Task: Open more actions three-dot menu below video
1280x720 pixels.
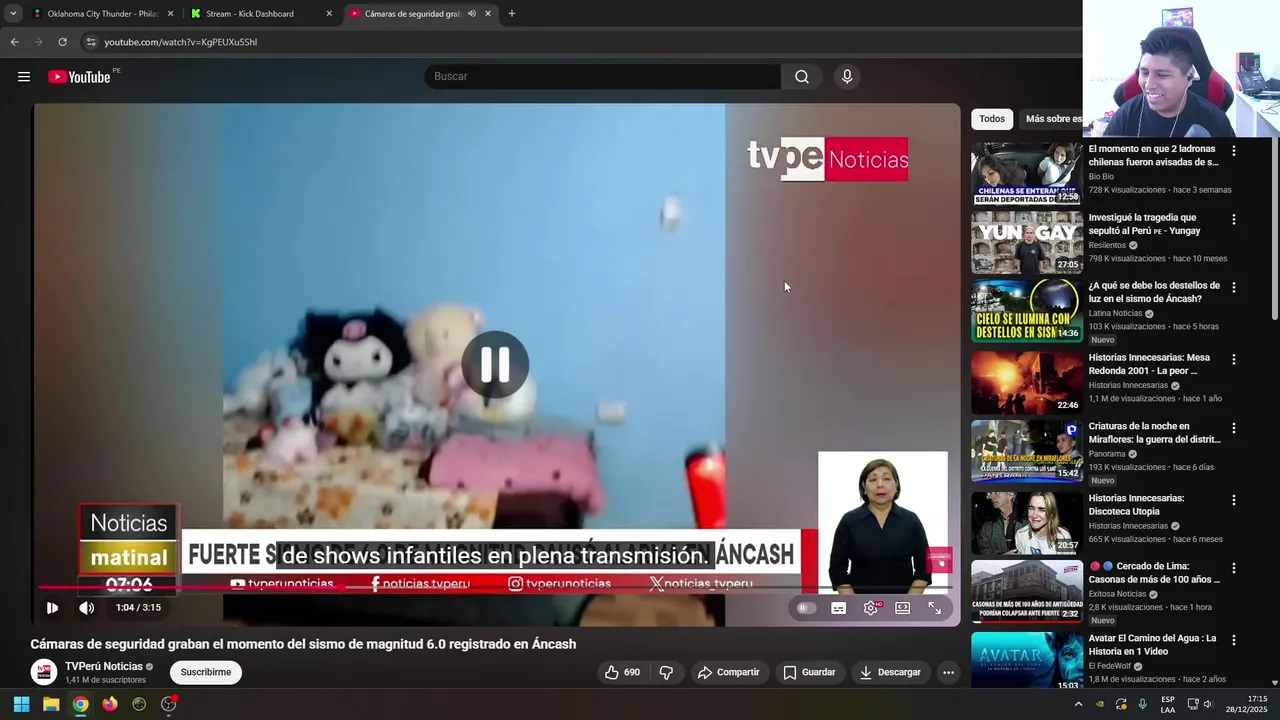Action: (948, 672)
